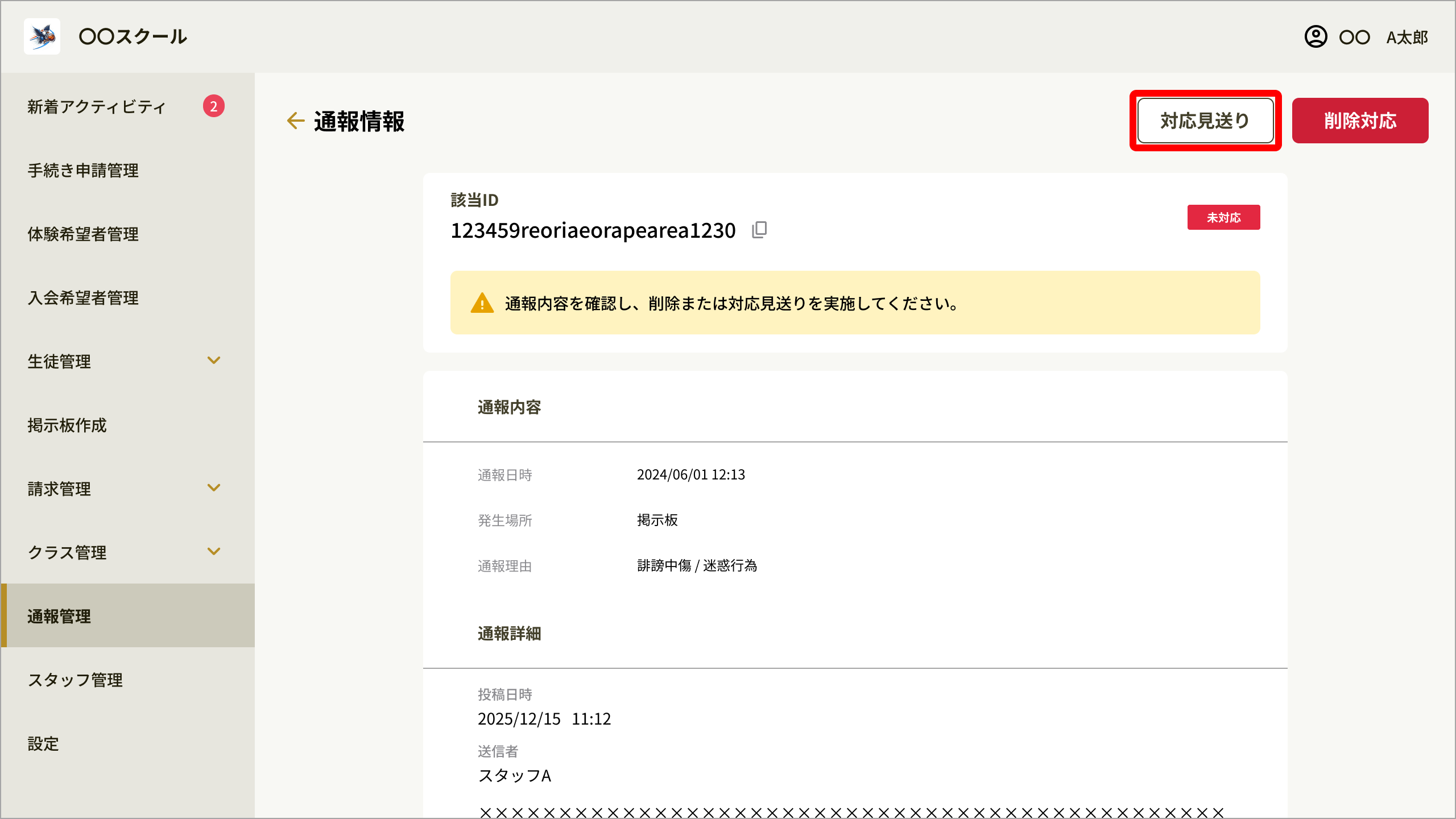Click the school logo icon
Viewport: 1456px width, 819px height.
click(42, 36)
